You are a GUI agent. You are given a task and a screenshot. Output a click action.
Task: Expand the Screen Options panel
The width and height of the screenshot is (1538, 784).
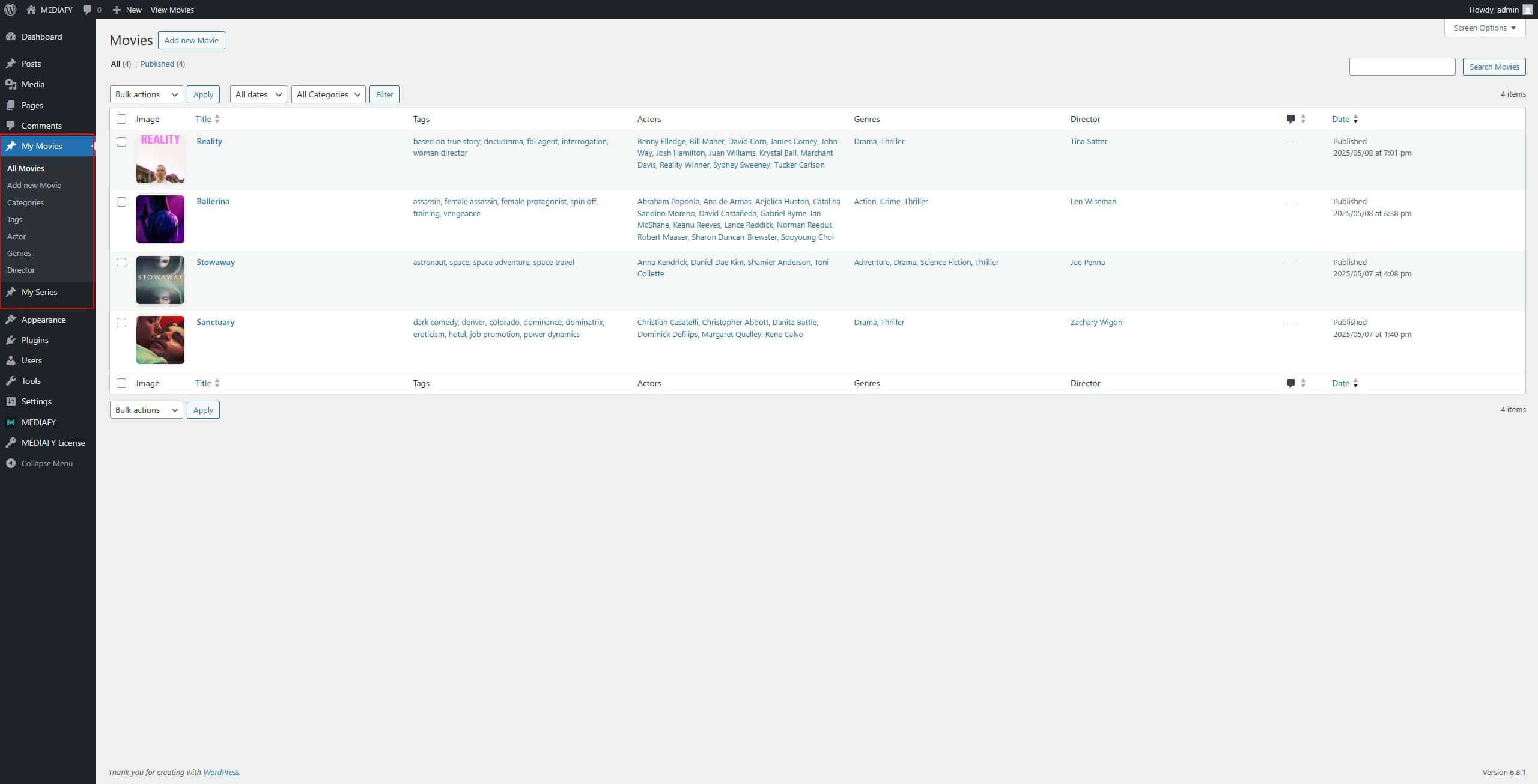click(x=1485, y=28)
